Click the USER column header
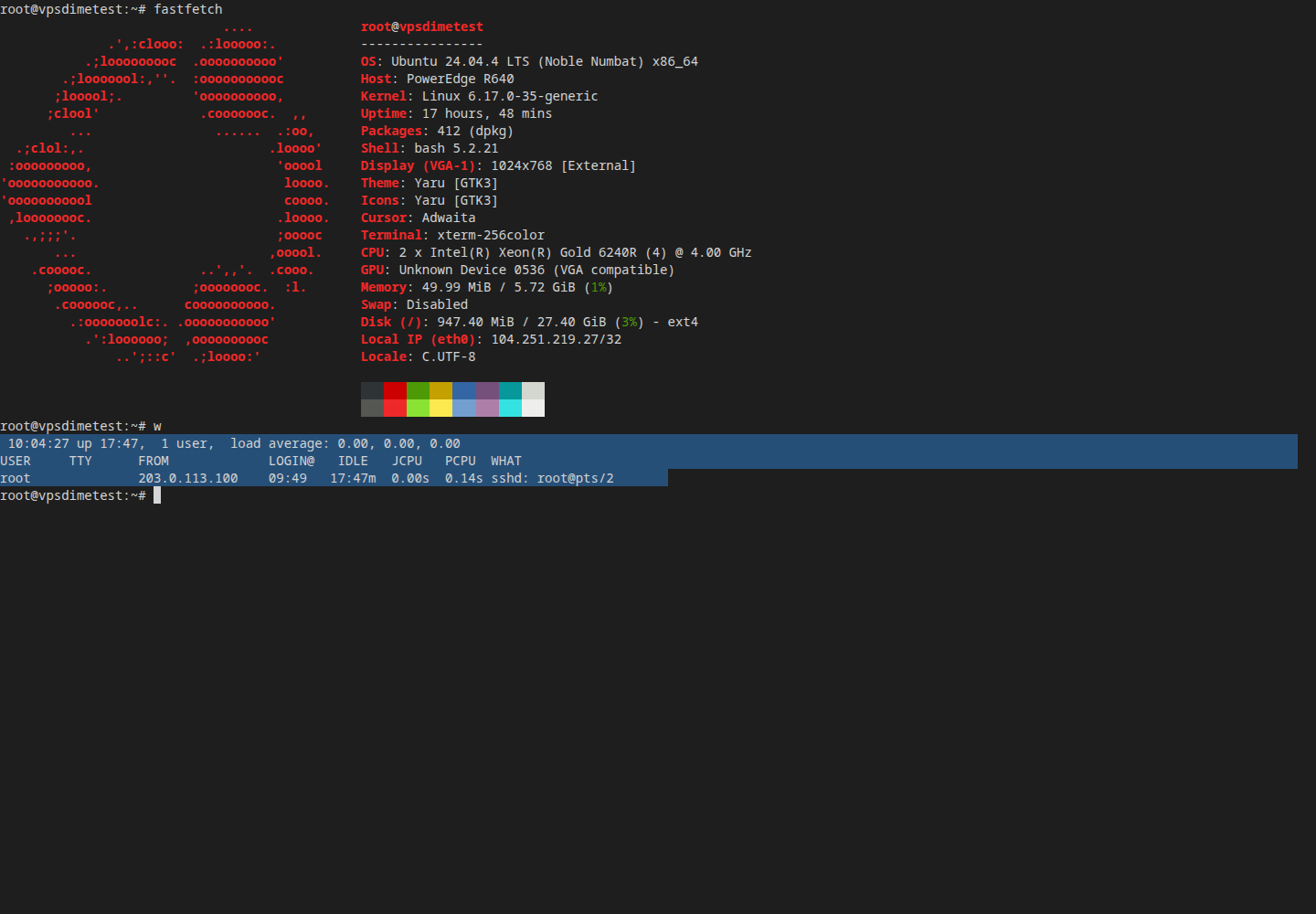The image size is (1316, 914). coord(16,461)
